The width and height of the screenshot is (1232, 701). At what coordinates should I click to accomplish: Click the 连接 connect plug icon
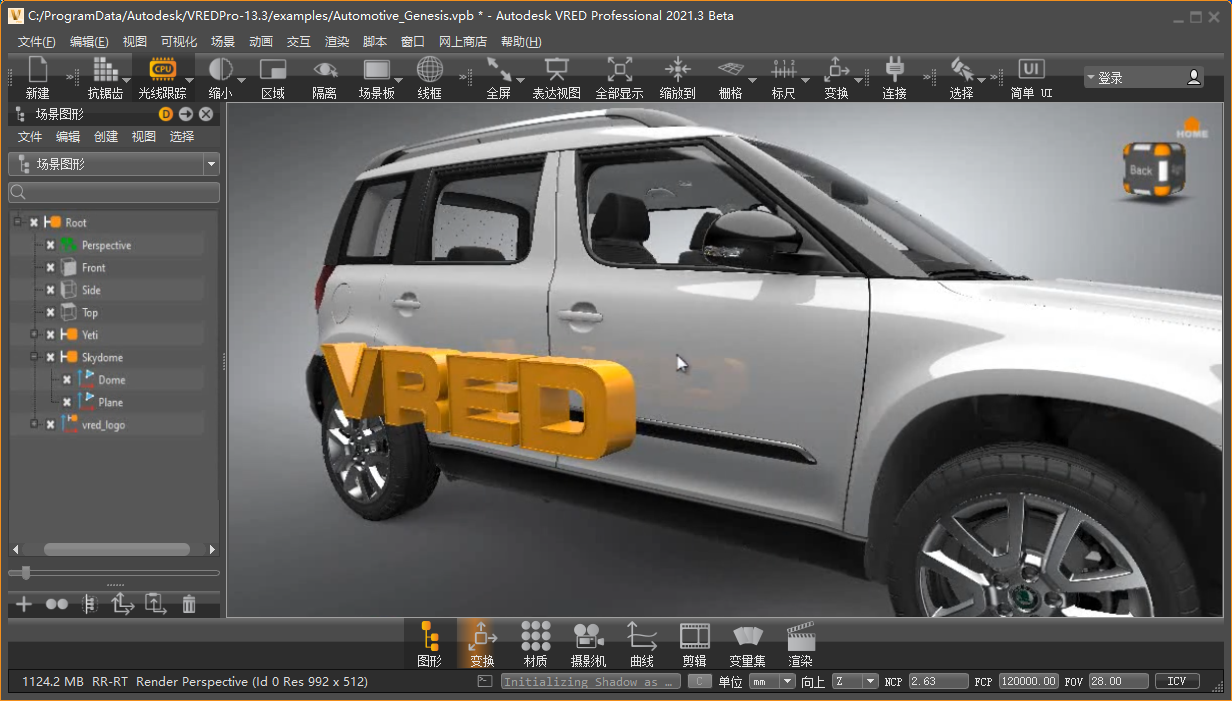pos(895,69)
